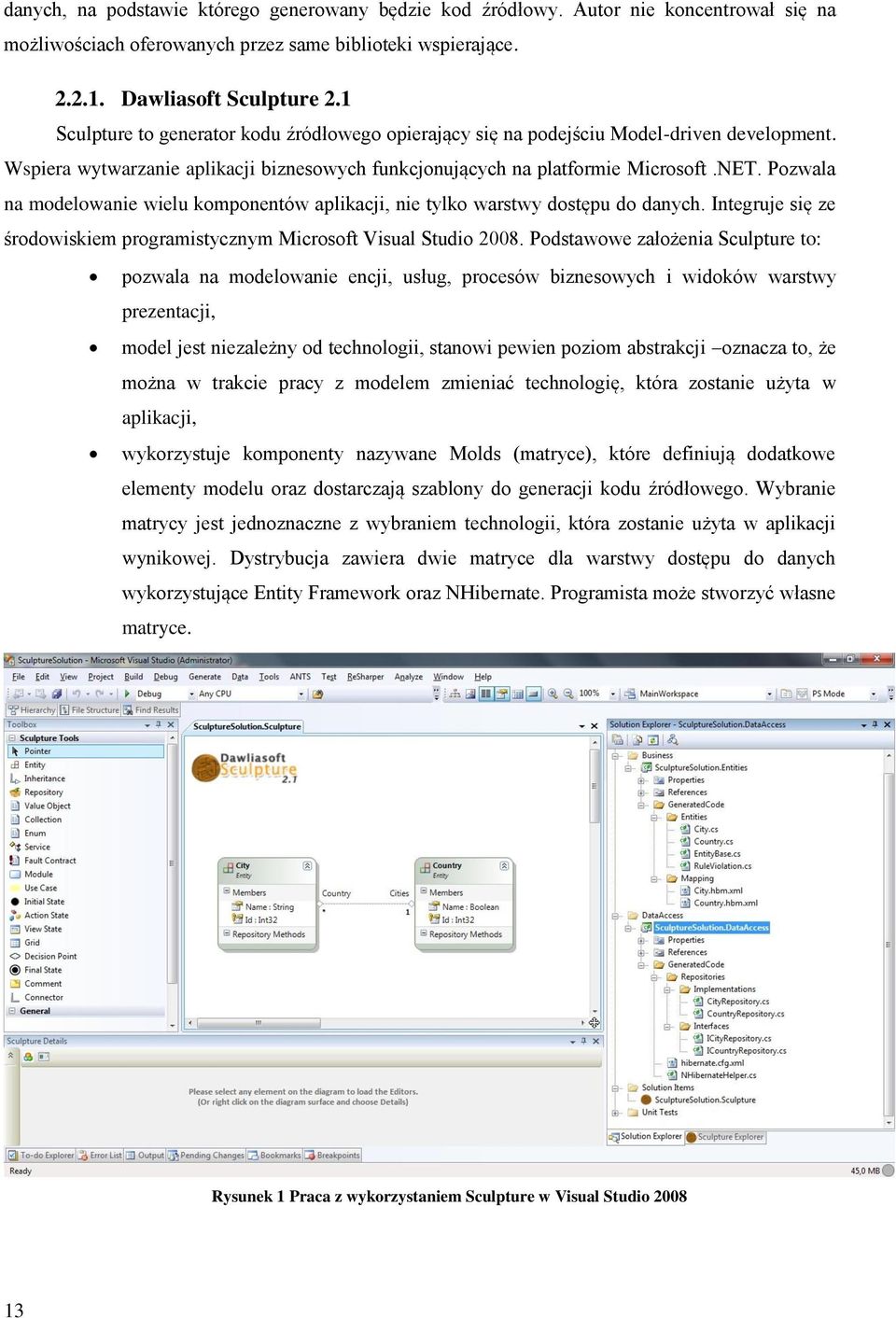
Task: Collapse the City entity shape chevron
Action: [307, 866]
